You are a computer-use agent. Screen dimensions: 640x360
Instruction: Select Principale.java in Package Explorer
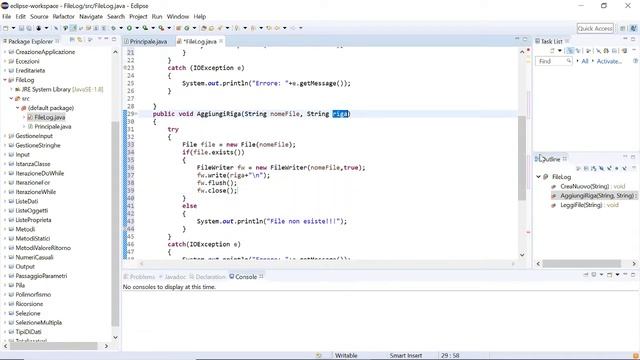[53, 127]
